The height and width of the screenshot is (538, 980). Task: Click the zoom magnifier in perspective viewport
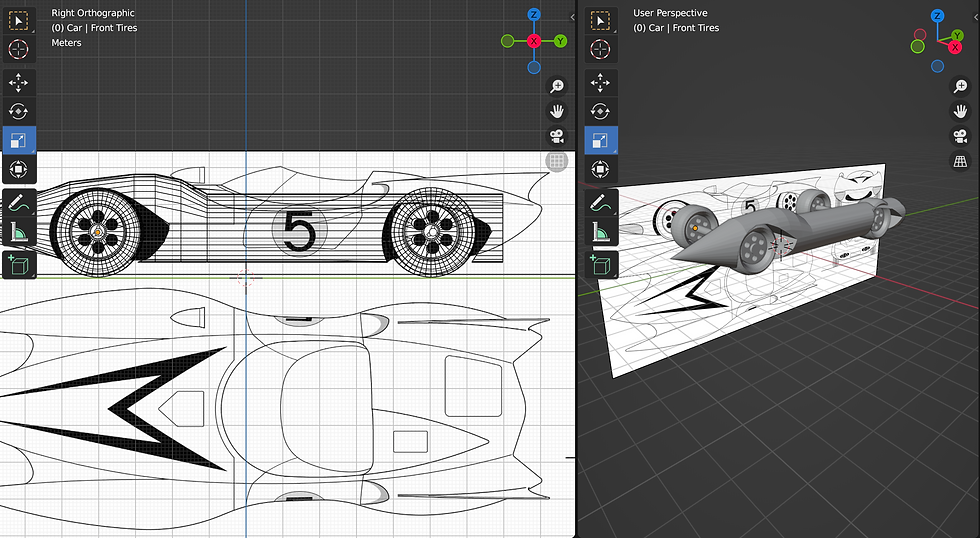tap(960, 86)
